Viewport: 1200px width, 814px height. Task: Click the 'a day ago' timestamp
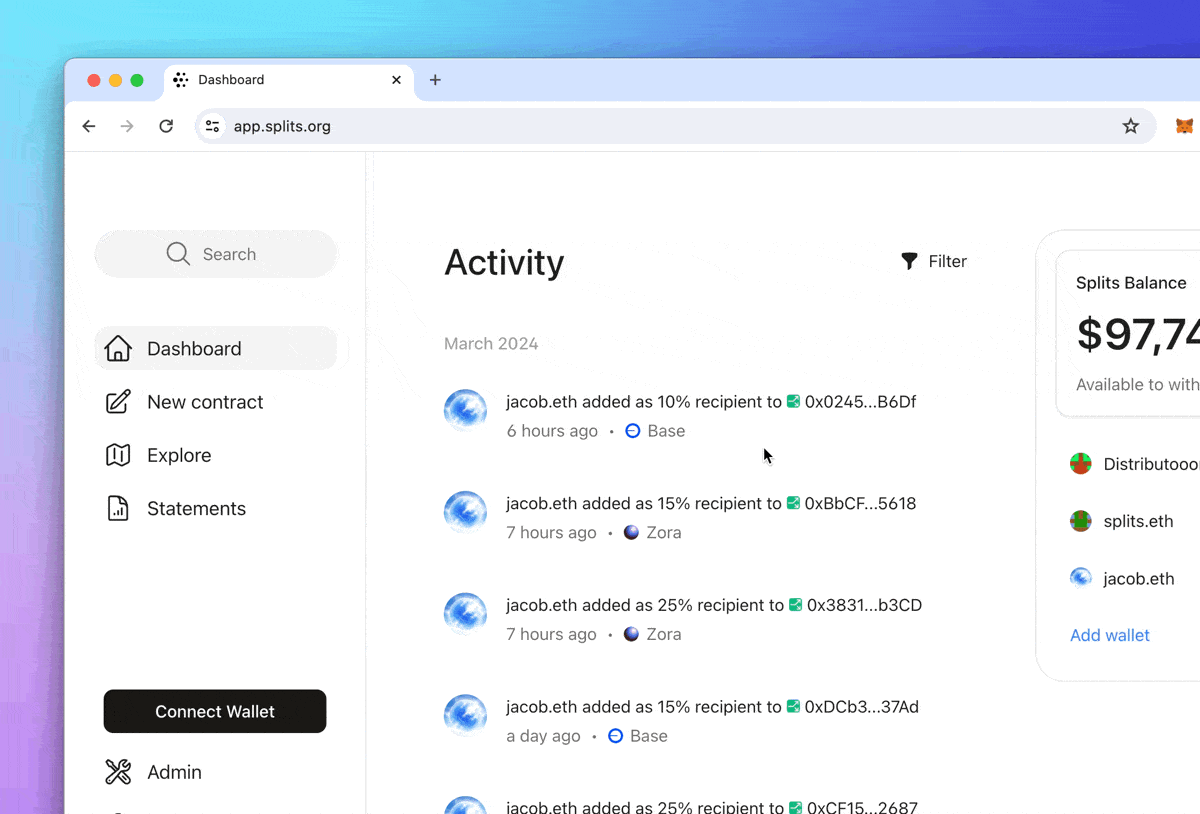pos(543,736)
